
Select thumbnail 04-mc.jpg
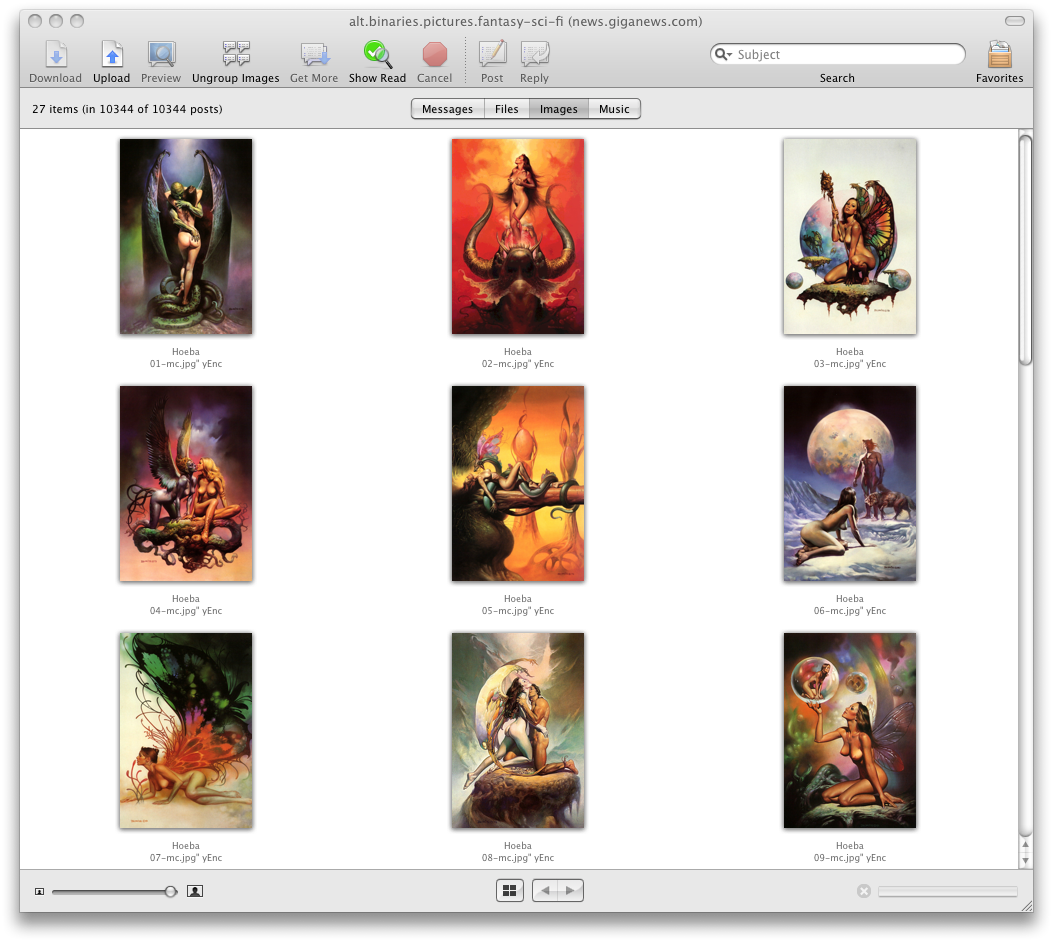pos(186,483)
